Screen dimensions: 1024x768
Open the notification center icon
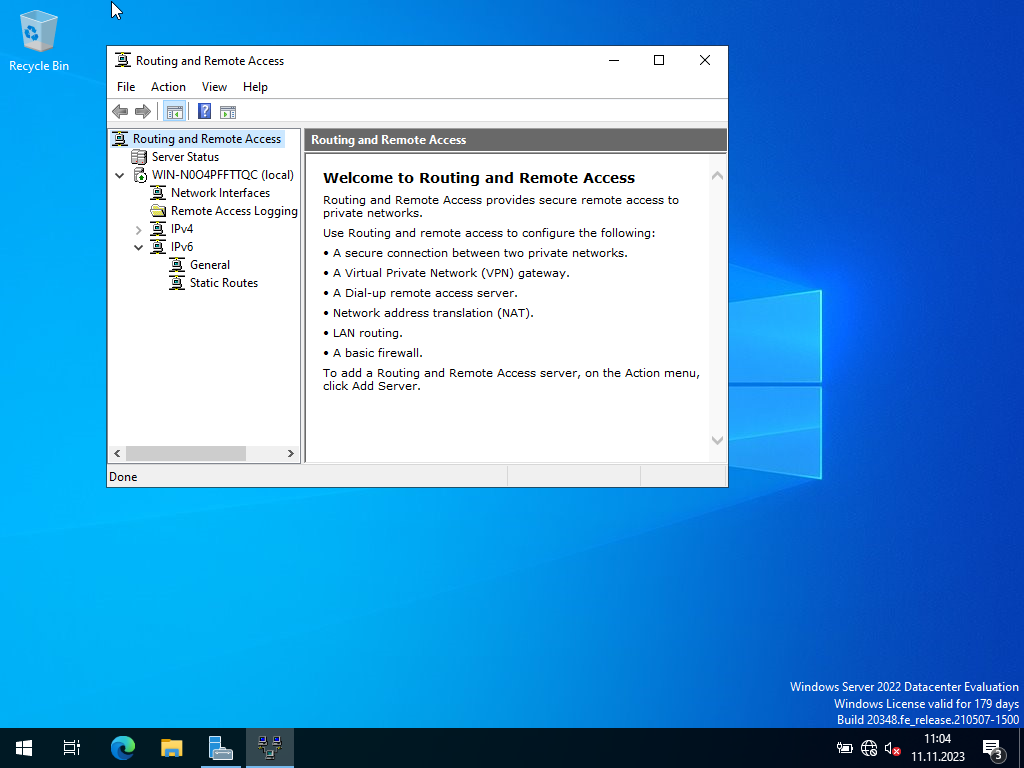click(992, 748)
